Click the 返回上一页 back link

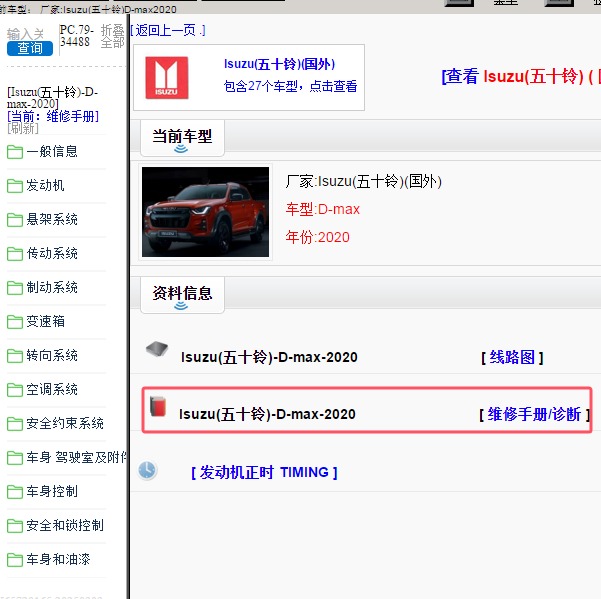pyautogui.click(x=168, y=30)
